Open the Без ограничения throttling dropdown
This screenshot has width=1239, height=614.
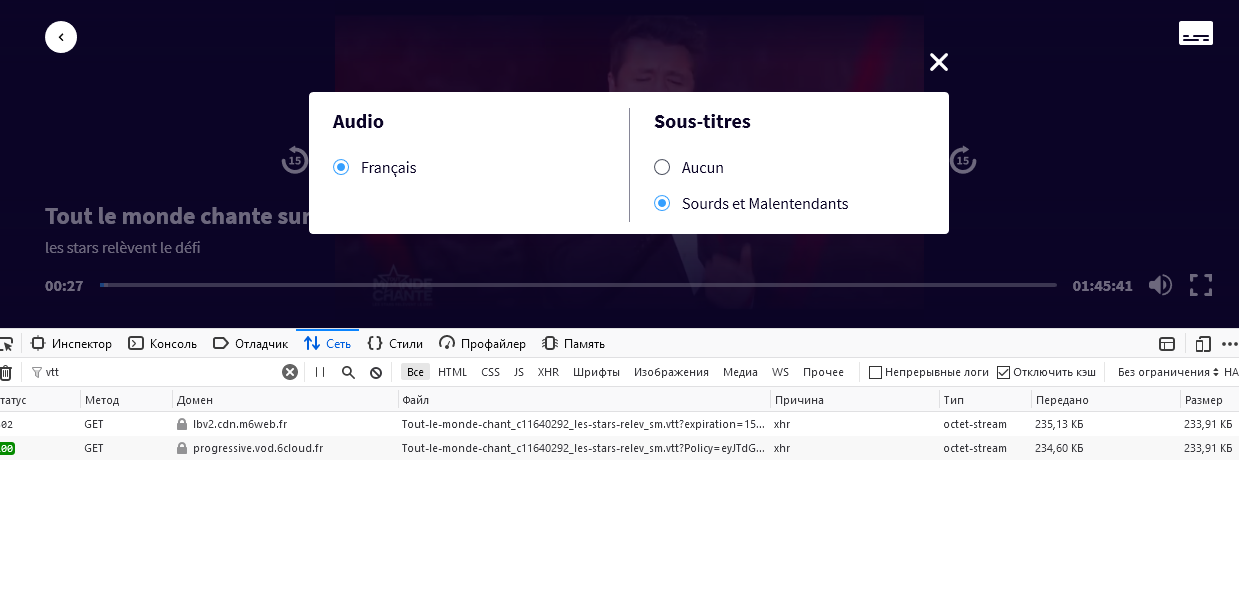(x=1168, y=372)
